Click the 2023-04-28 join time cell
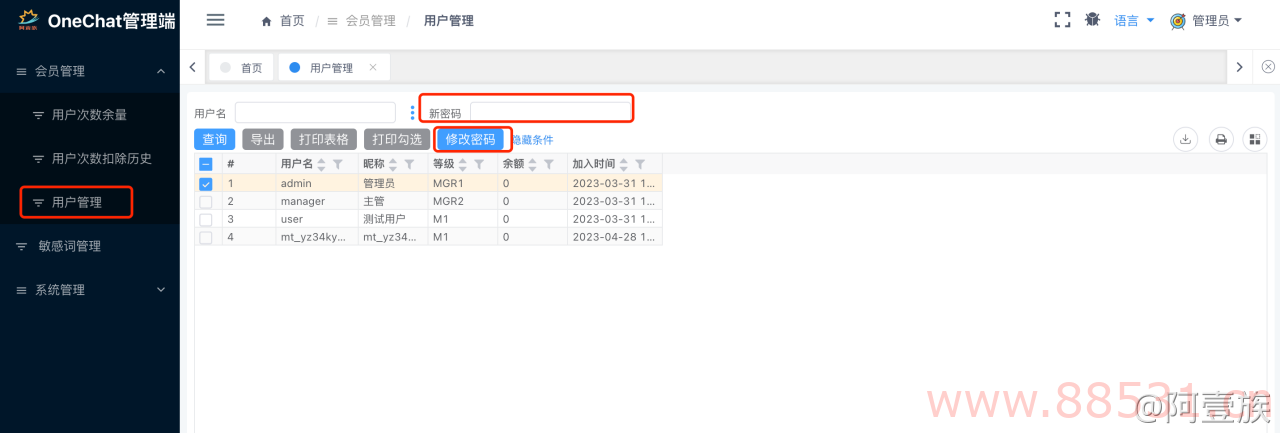 pyautogui.click(x=615, y=237)
